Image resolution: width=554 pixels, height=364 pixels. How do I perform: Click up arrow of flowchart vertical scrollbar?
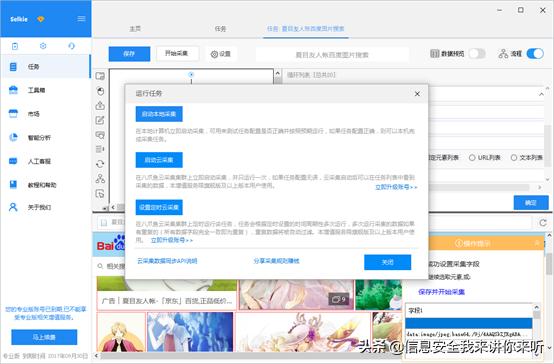278,74
